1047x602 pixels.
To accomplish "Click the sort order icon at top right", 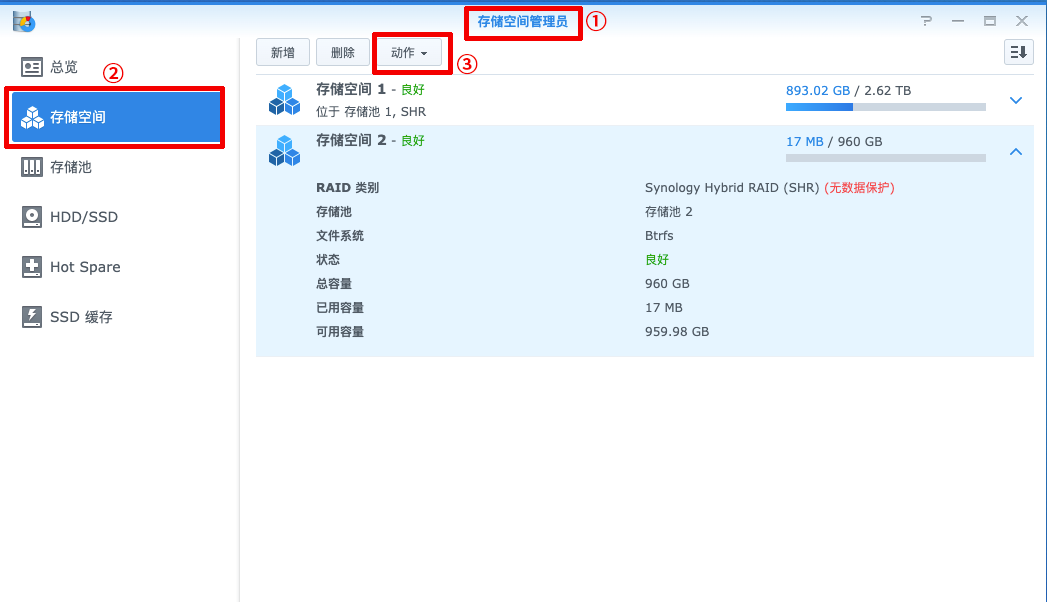I will pos(1018,53).
